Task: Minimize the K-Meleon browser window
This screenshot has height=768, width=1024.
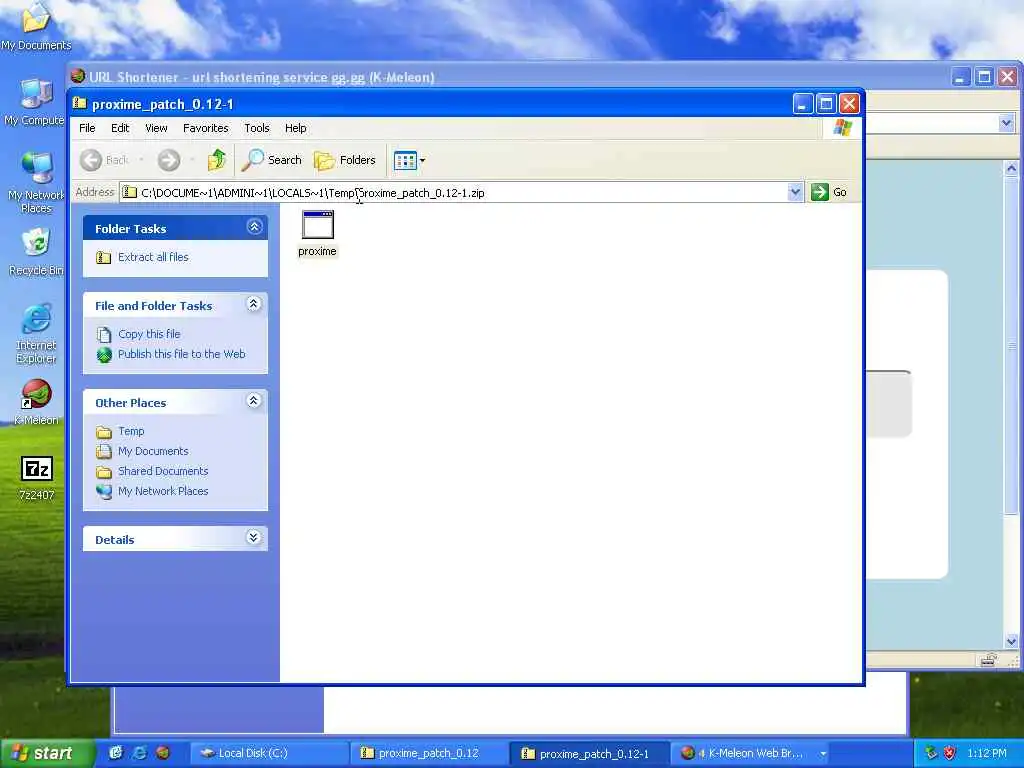Action: tap(960, 77)
